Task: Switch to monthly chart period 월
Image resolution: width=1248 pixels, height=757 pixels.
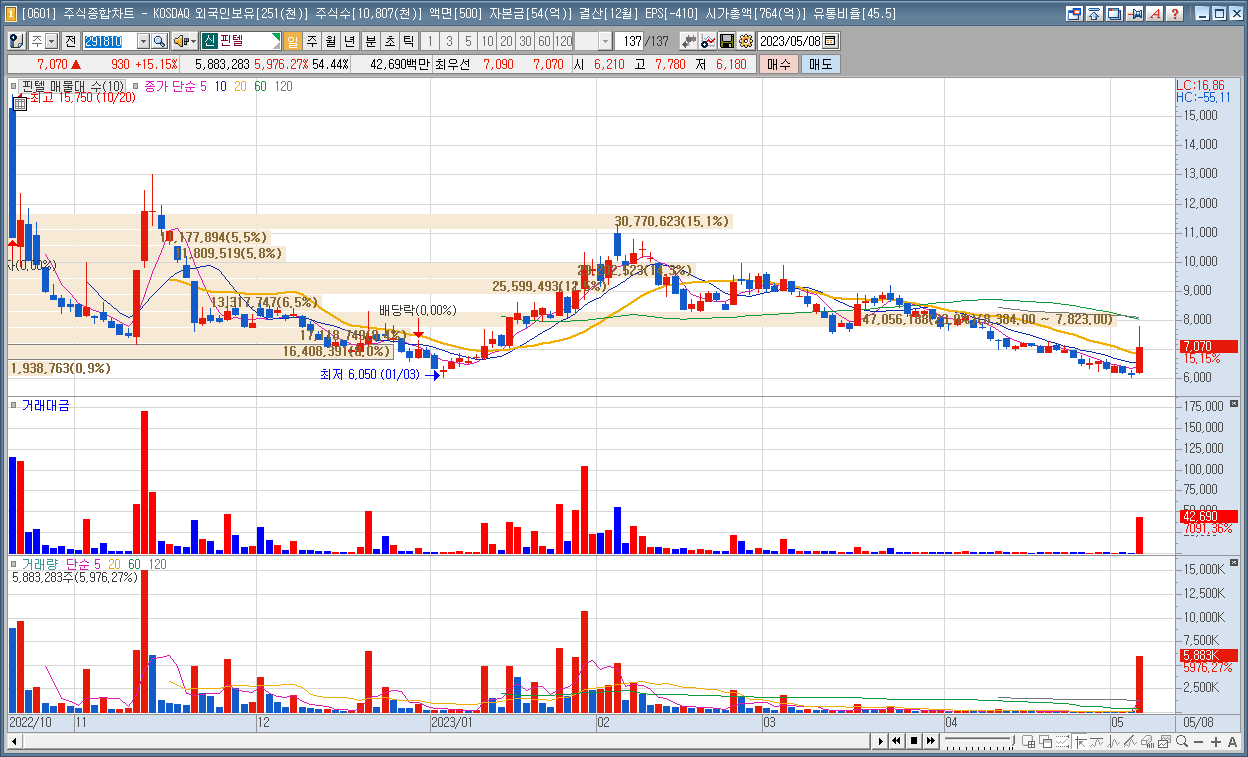Action: coord(330,41)
